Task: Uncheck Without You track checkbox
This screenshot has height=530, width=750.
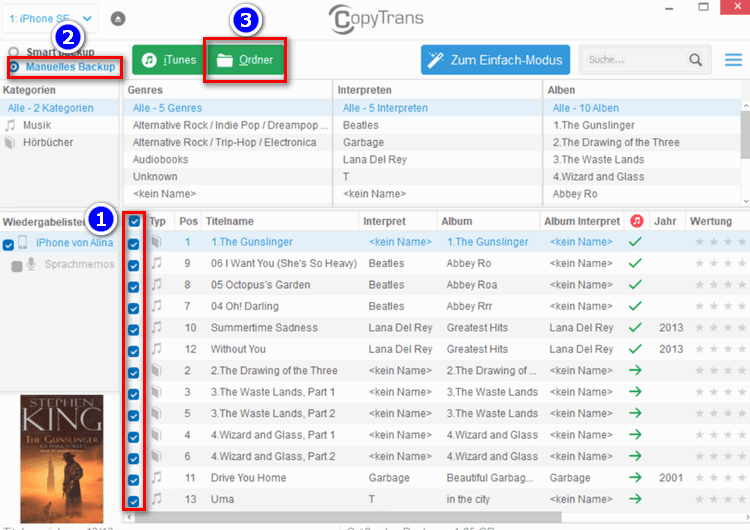Action: (133, 351)
